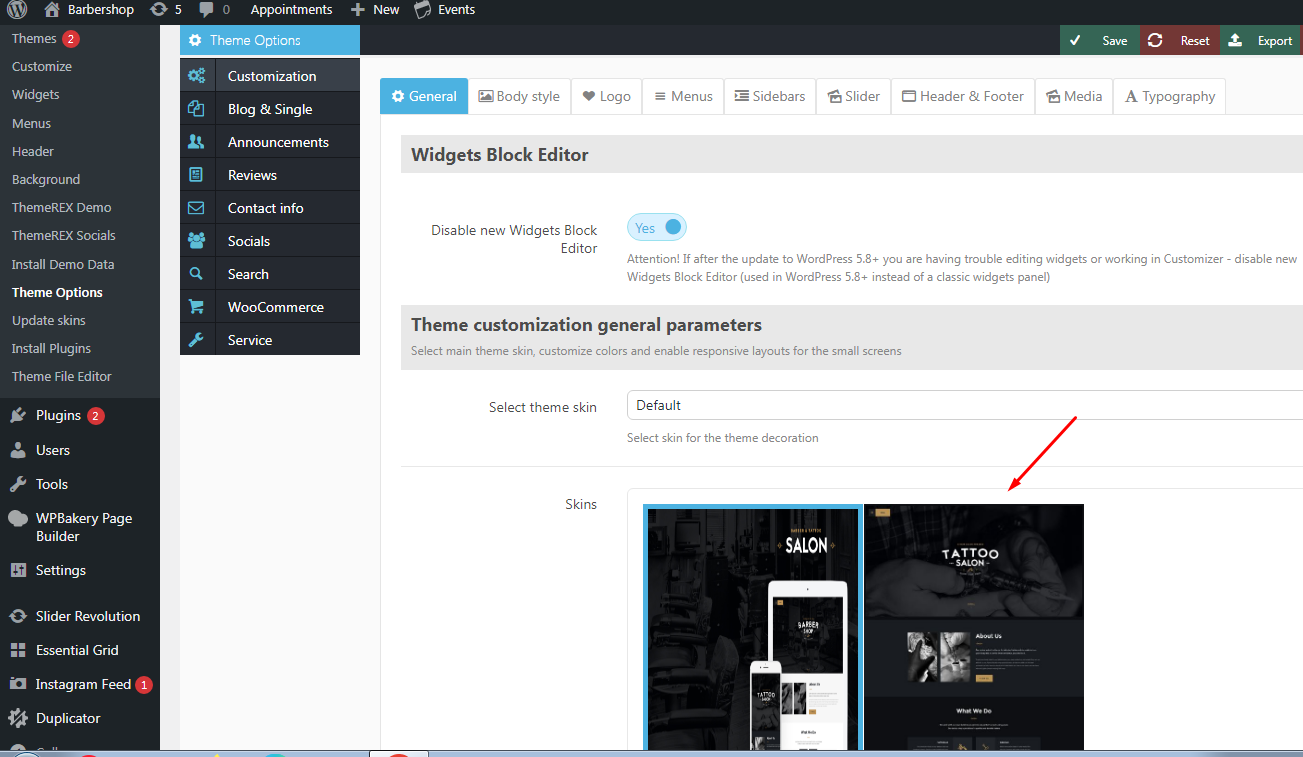Viewport: 1303px width, 757px height.
Task: Click the Users person icon
Action: (18, 450)
